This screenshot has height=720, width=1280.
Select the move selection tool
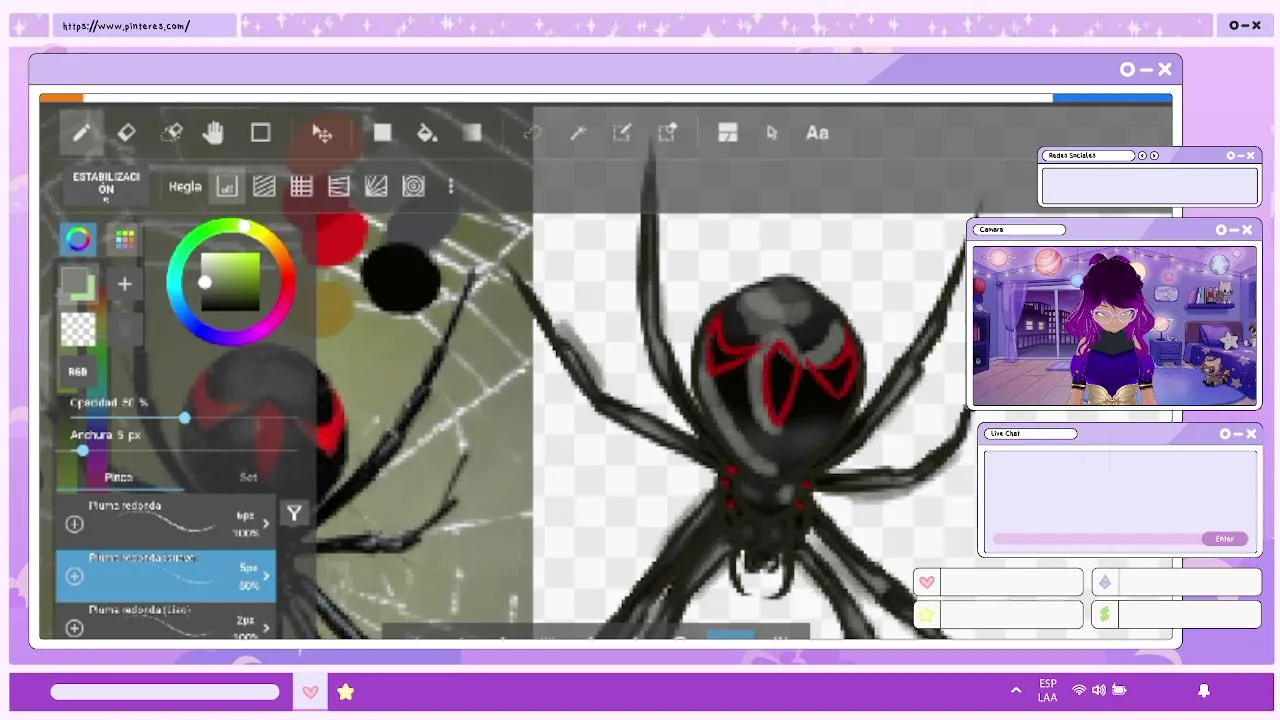pos(322,133)
